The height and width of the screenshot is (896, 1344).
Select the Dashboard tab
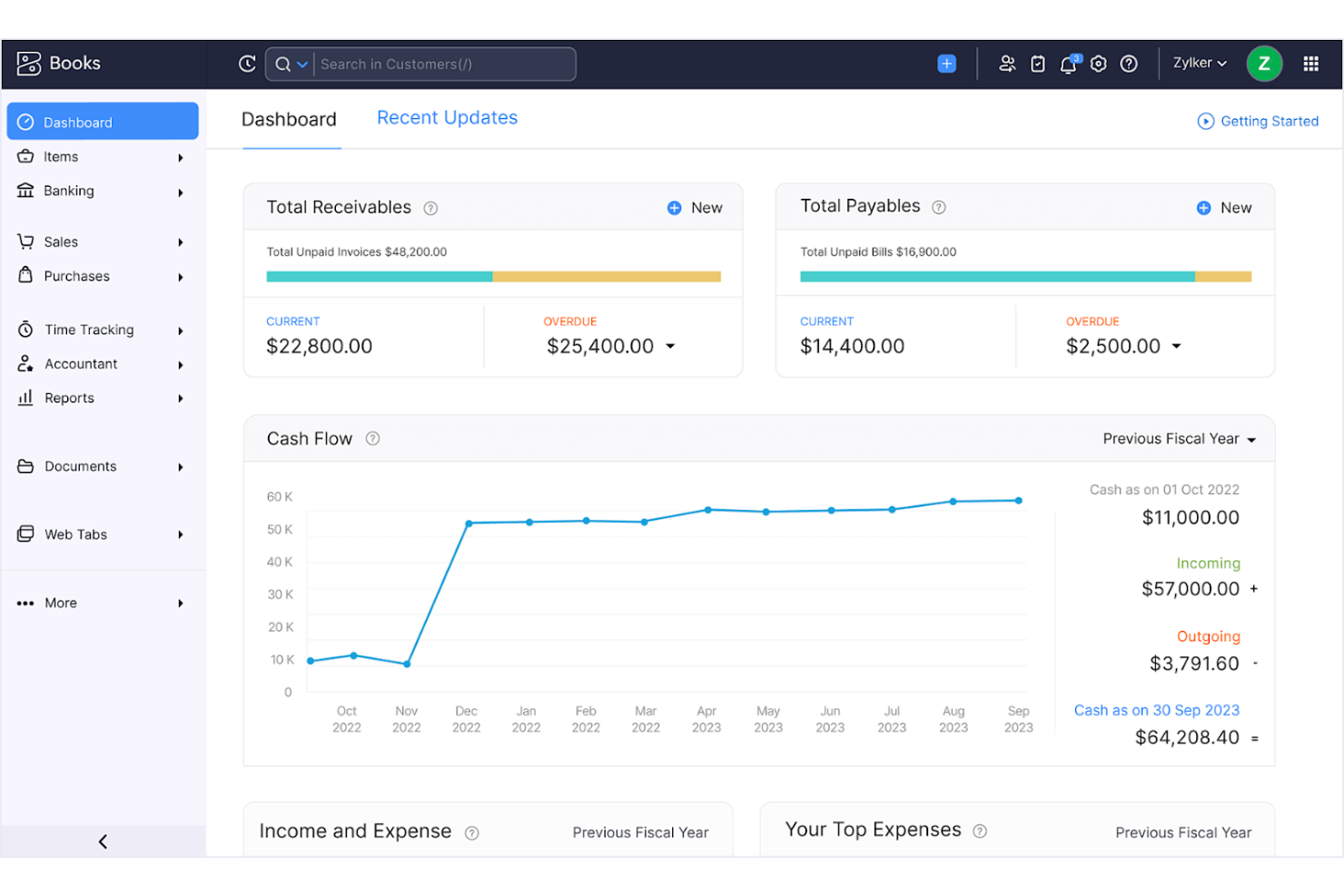point(289,119)
